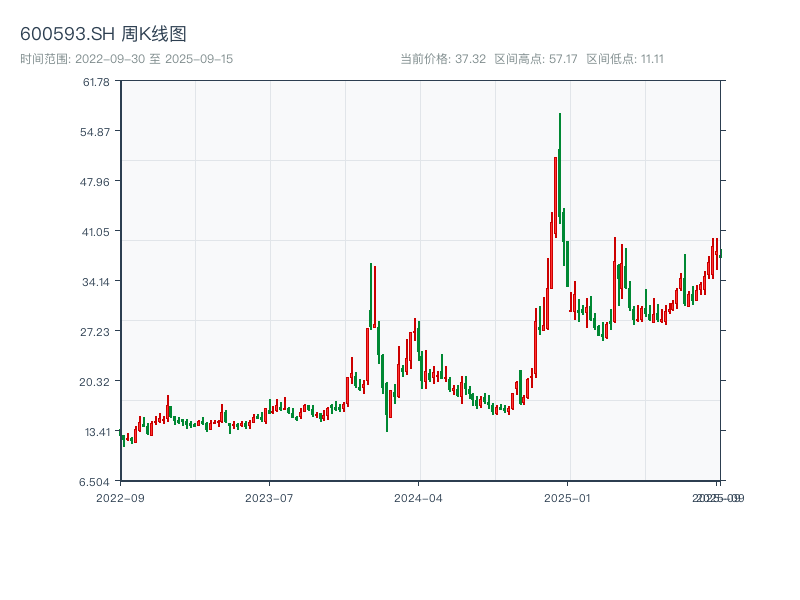Image resolution: width=800 pixels, height=600 pixels.
Task: Click the x-axis label 2023-07
Action: click(x=269, y=498)
